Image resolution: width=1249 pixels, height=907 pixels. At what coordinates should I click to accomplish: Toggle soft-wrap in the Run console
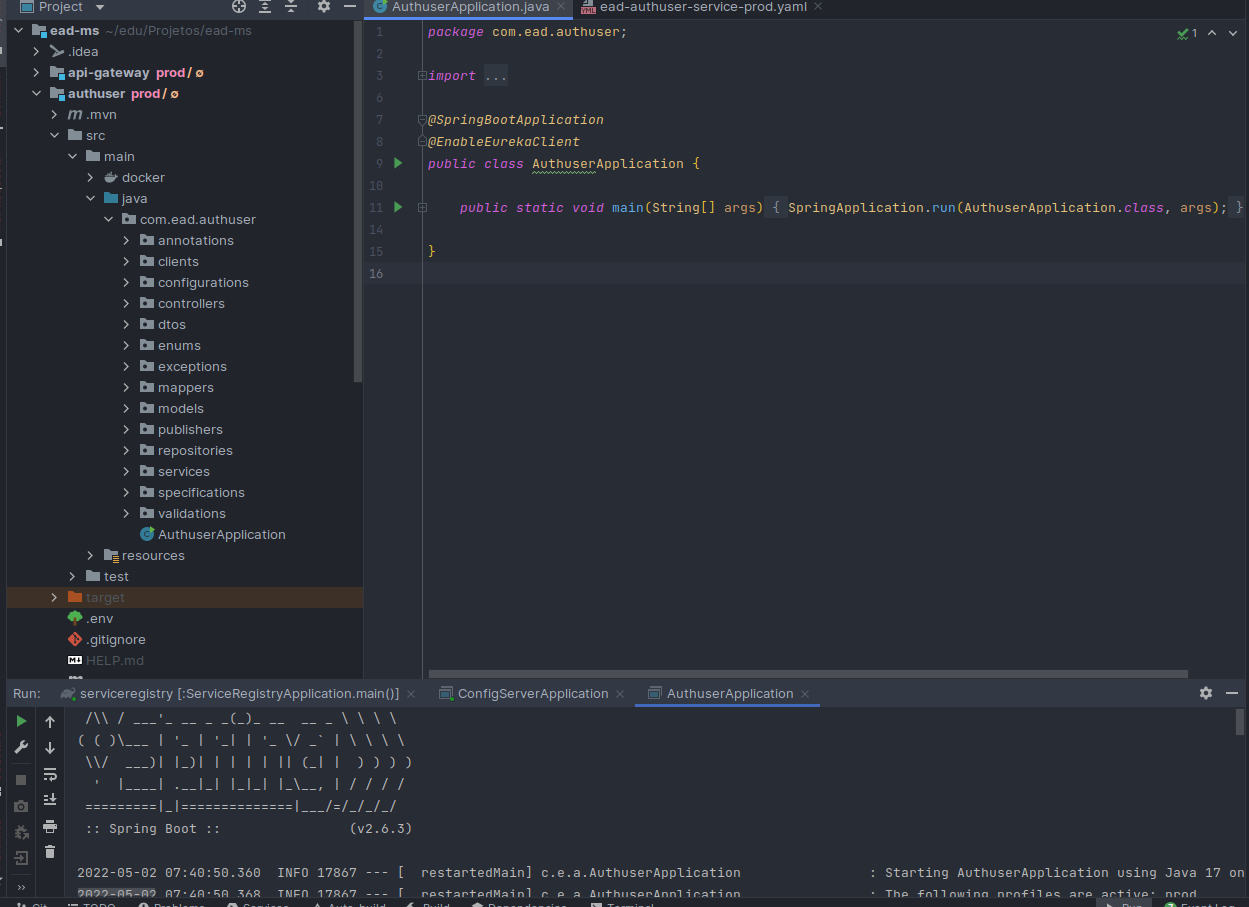(50, 774)
